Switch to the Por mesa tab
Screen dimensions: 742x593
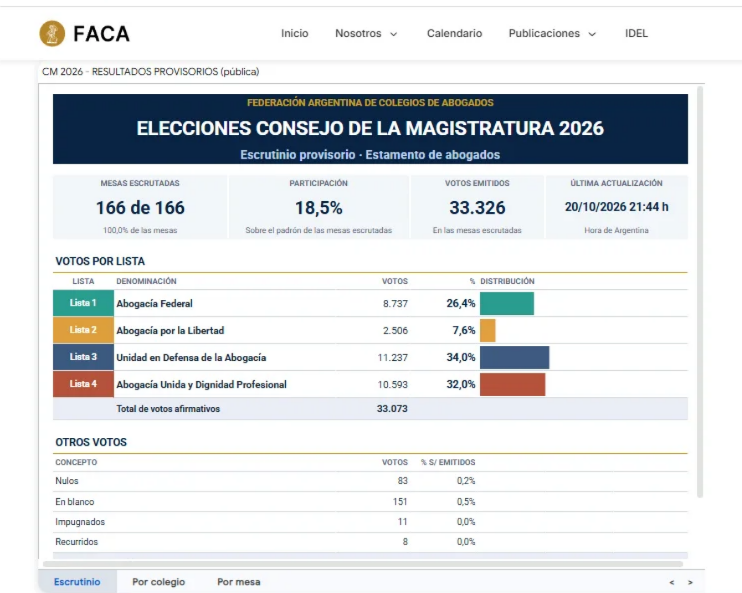point(238,582)
